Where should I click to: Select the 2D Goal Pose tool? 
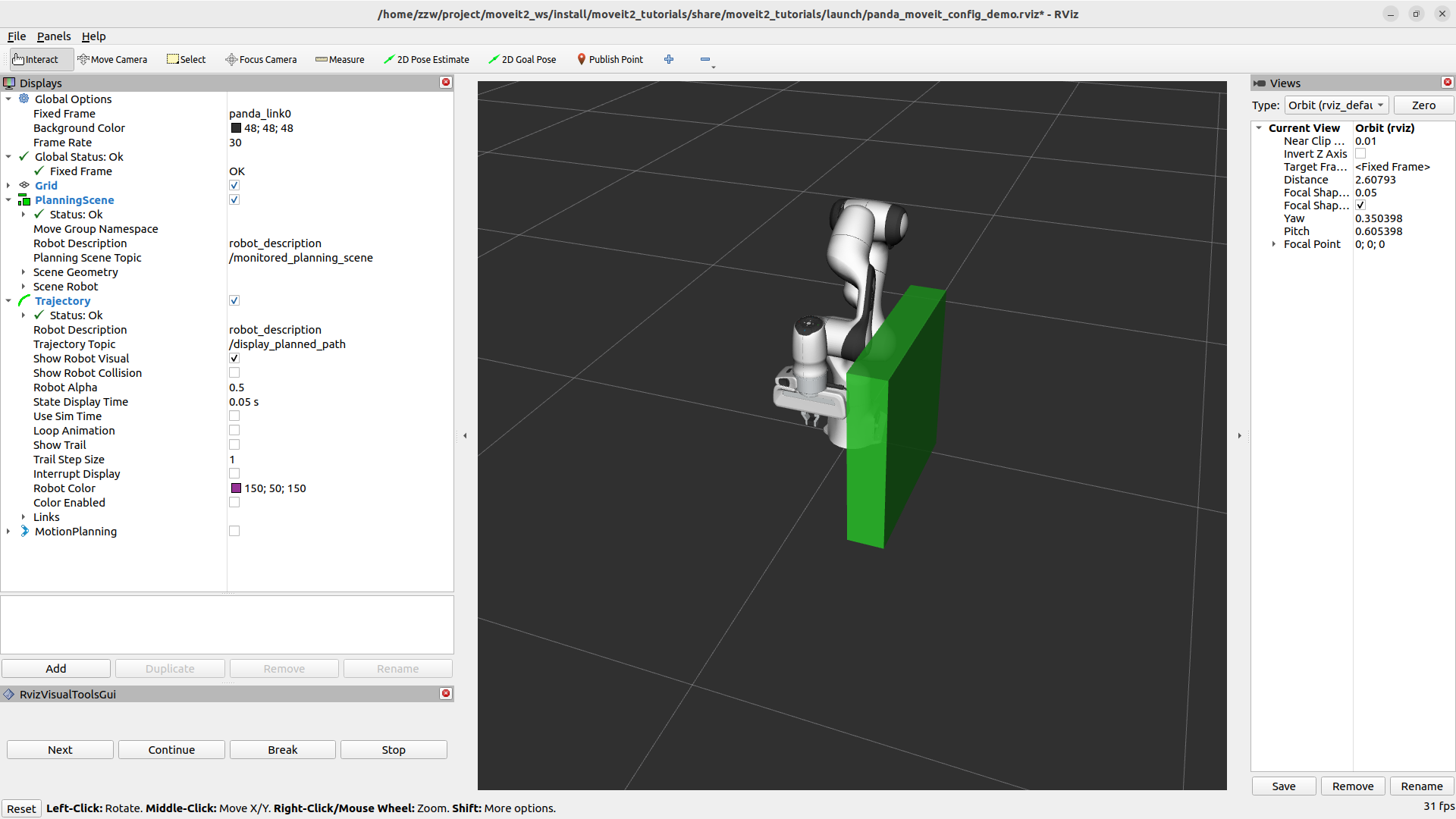(x=522, y=59)
